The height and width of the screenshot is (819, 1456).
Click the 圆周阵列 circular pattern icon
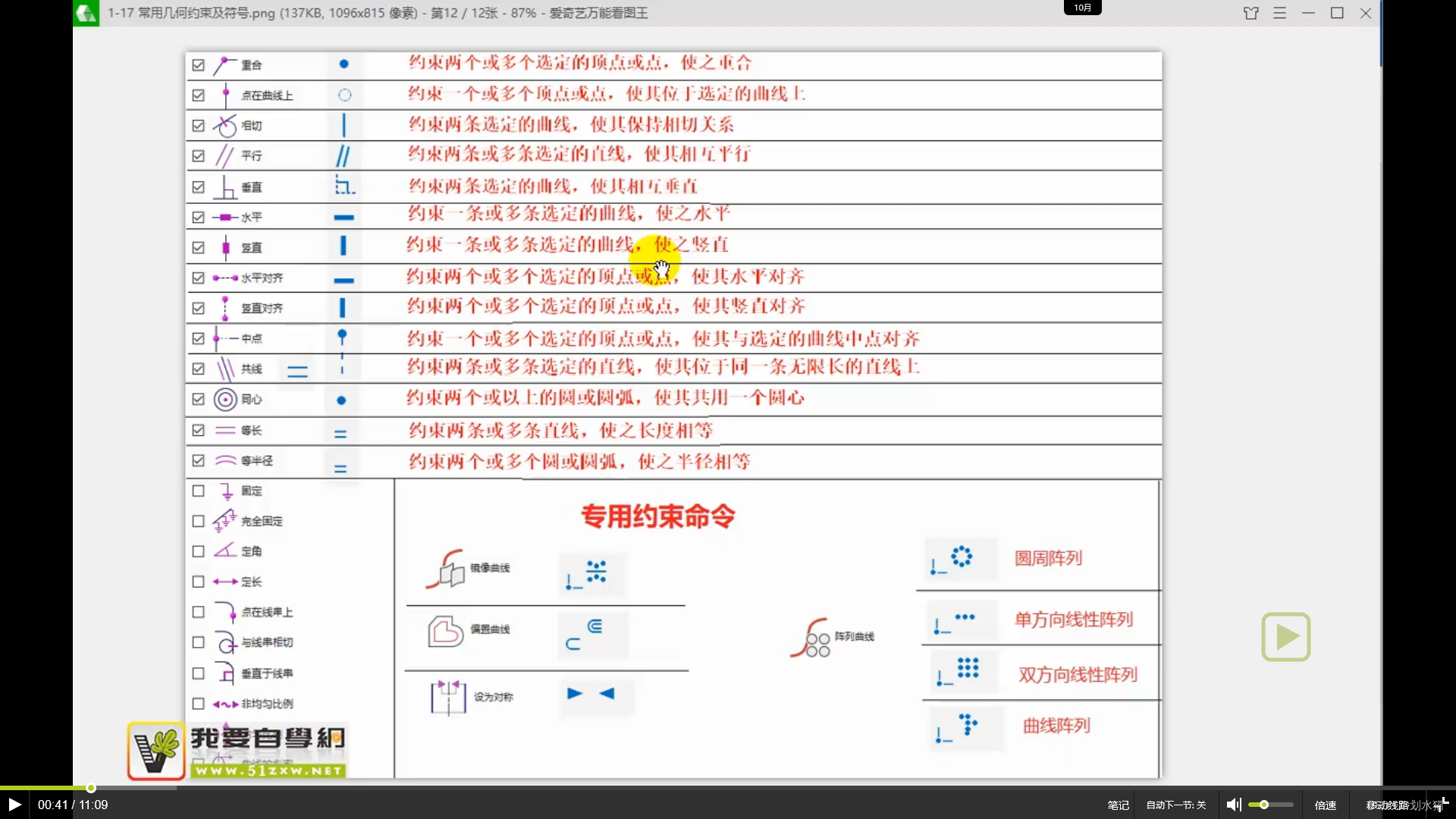tap(960, 557)
